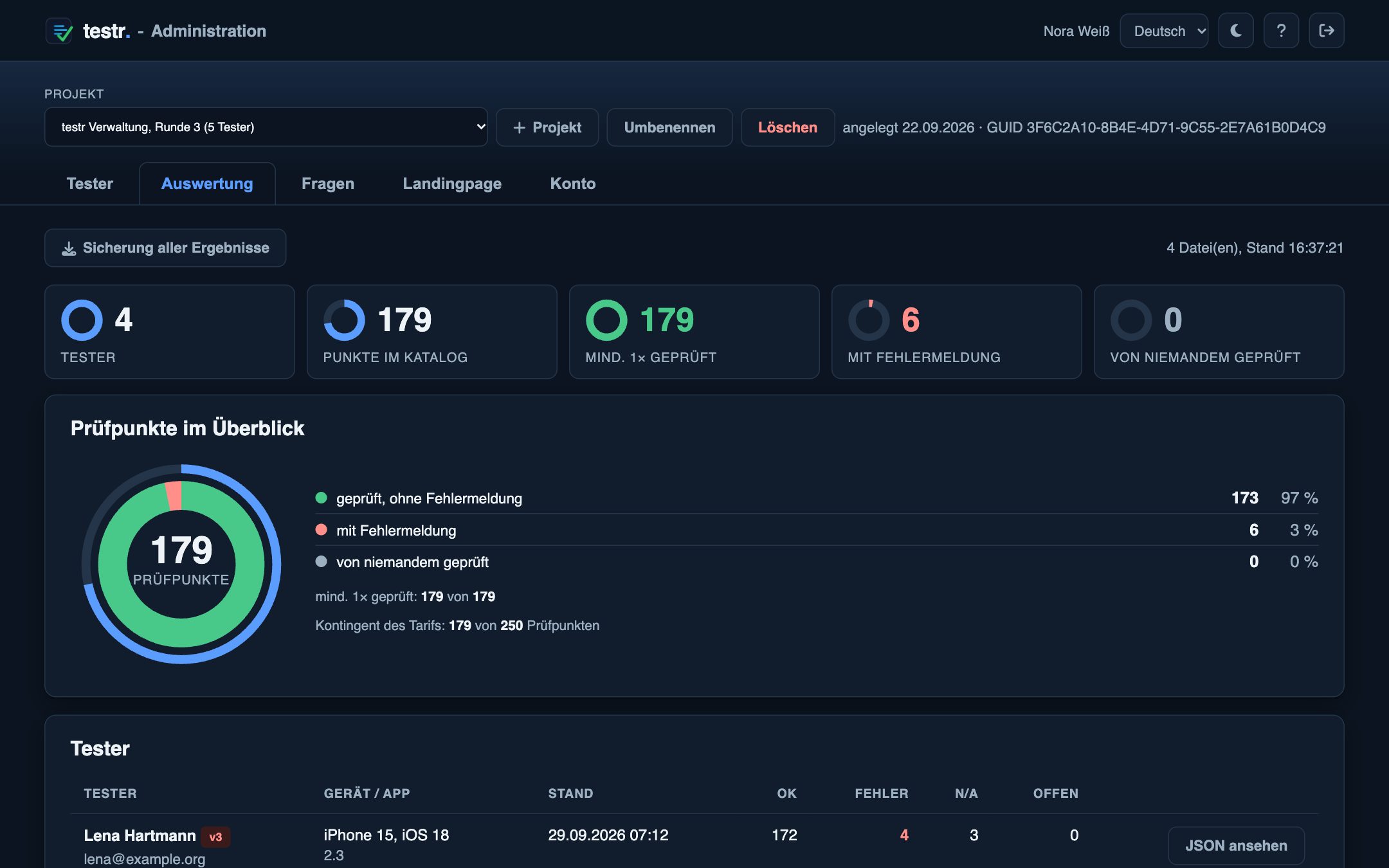Open help via question mark icon
This screenshot has width=1389, height=868.
(x=1281, y=31)
